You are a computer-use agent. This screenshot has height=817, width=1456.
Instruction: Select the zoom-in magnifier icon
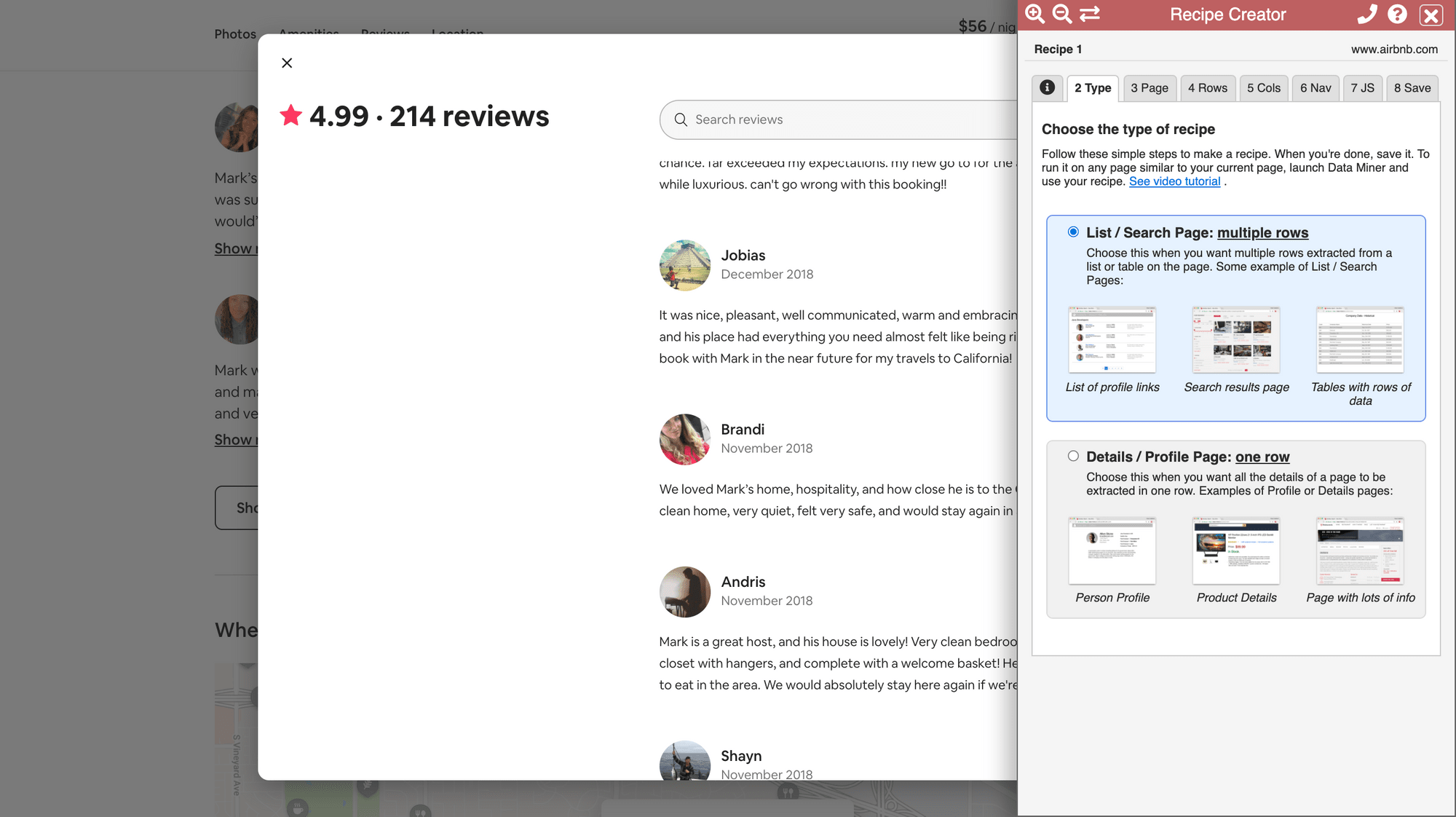point(1034,13)
